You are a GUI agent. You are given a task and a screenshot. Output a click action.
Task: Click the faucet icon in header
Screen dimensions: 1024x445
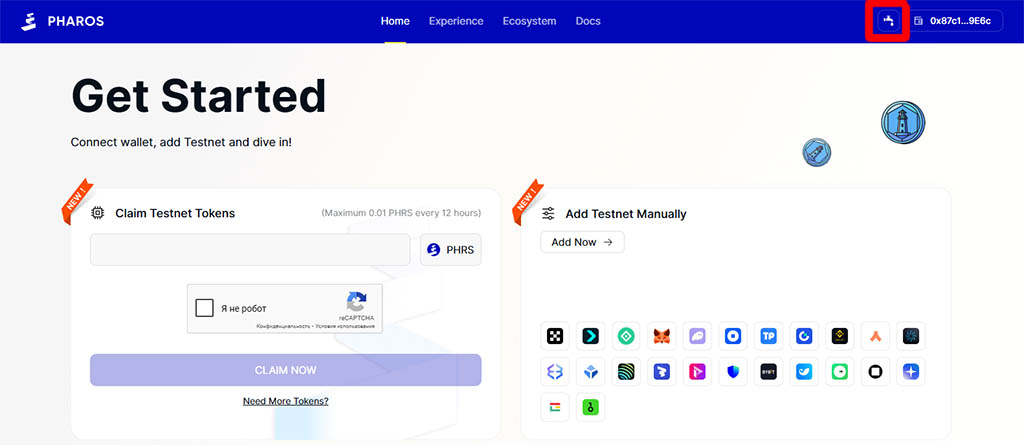[886, 21]
